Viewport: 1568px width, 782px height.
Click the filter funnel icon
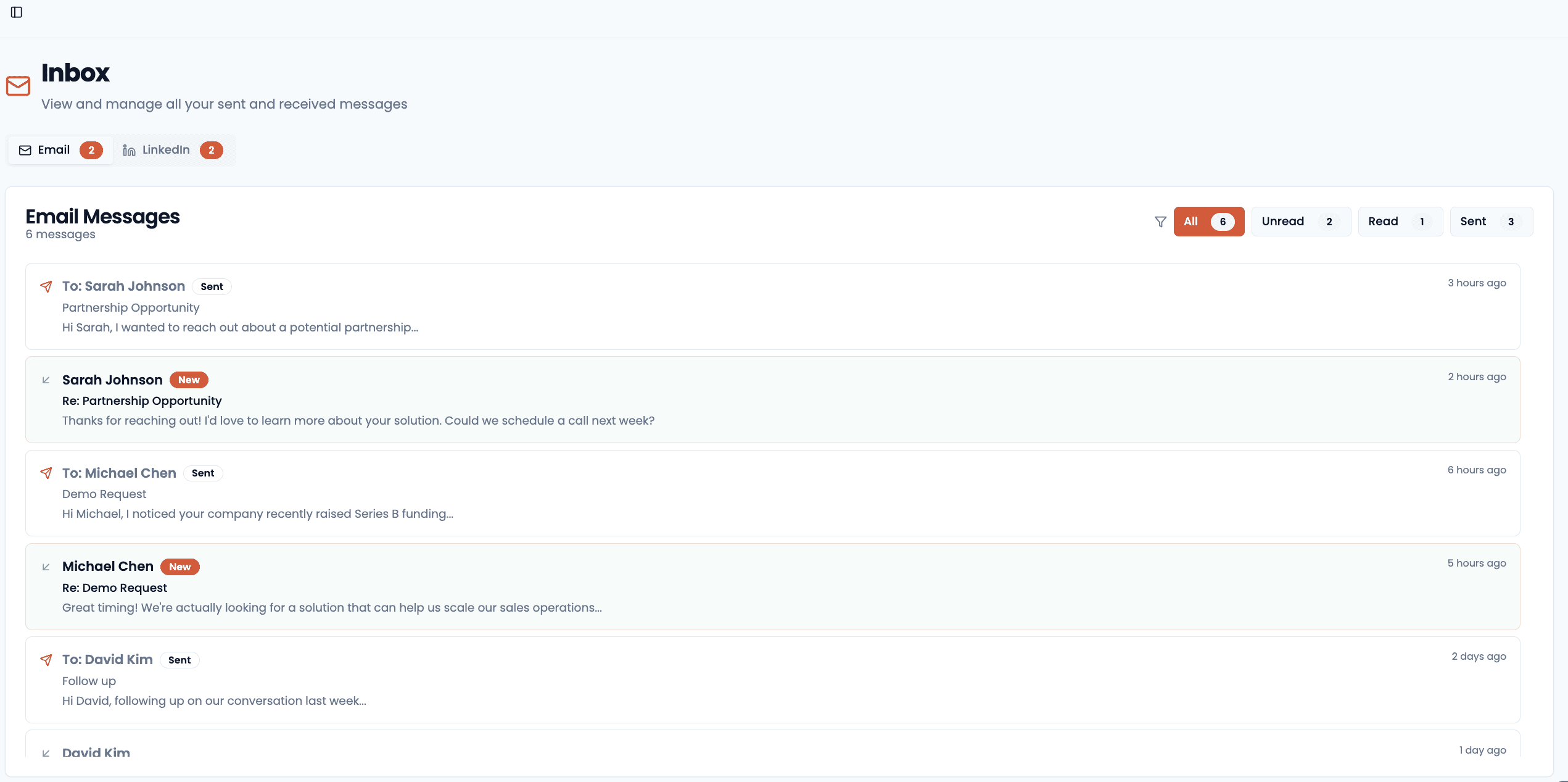coord(1160,222)
